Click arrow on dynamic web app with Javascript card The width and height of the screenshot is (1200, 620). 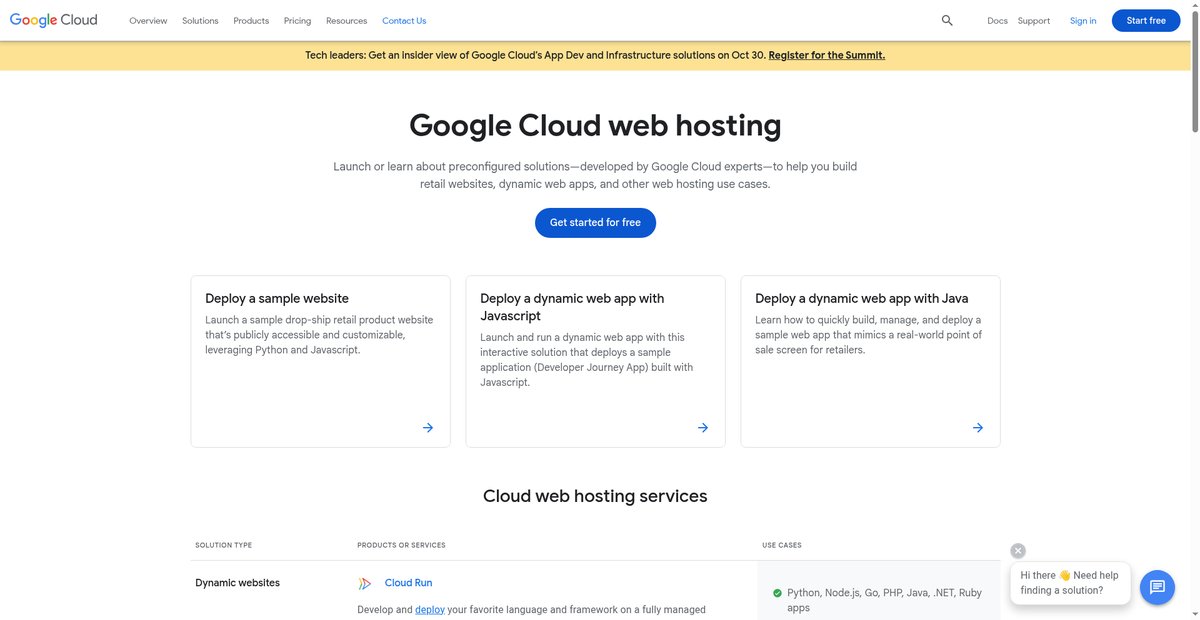coord(703,428)
